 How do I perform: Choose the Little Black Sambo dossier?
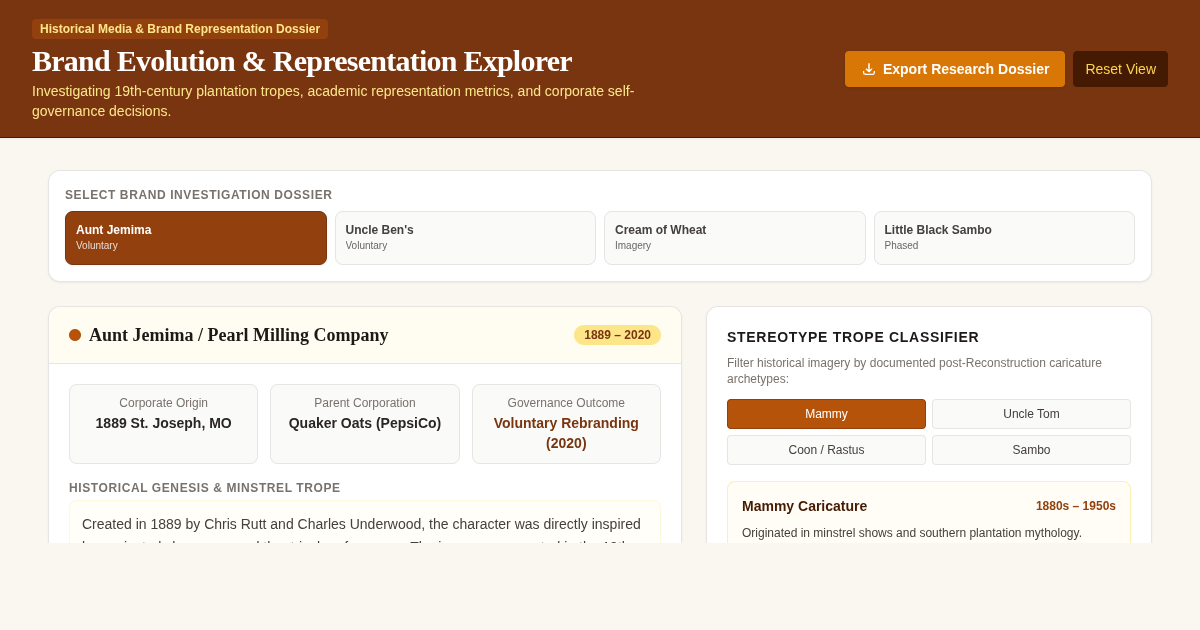click(1004, 238)
